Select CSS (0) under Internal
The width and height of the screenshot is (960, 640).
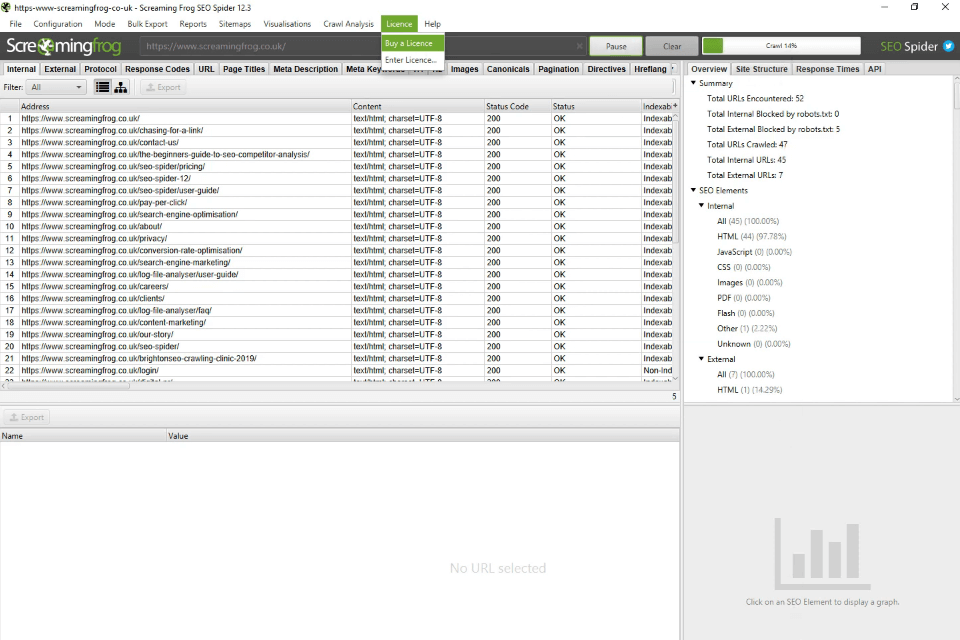743,267
